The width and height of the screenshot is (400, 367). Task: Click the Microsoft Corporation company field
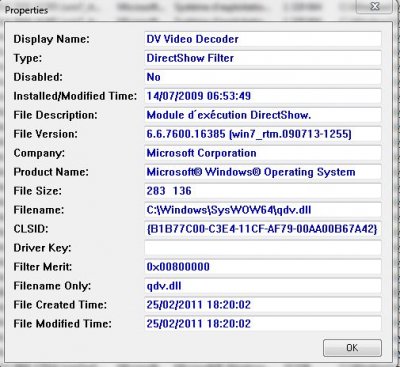tap(263, 153)
